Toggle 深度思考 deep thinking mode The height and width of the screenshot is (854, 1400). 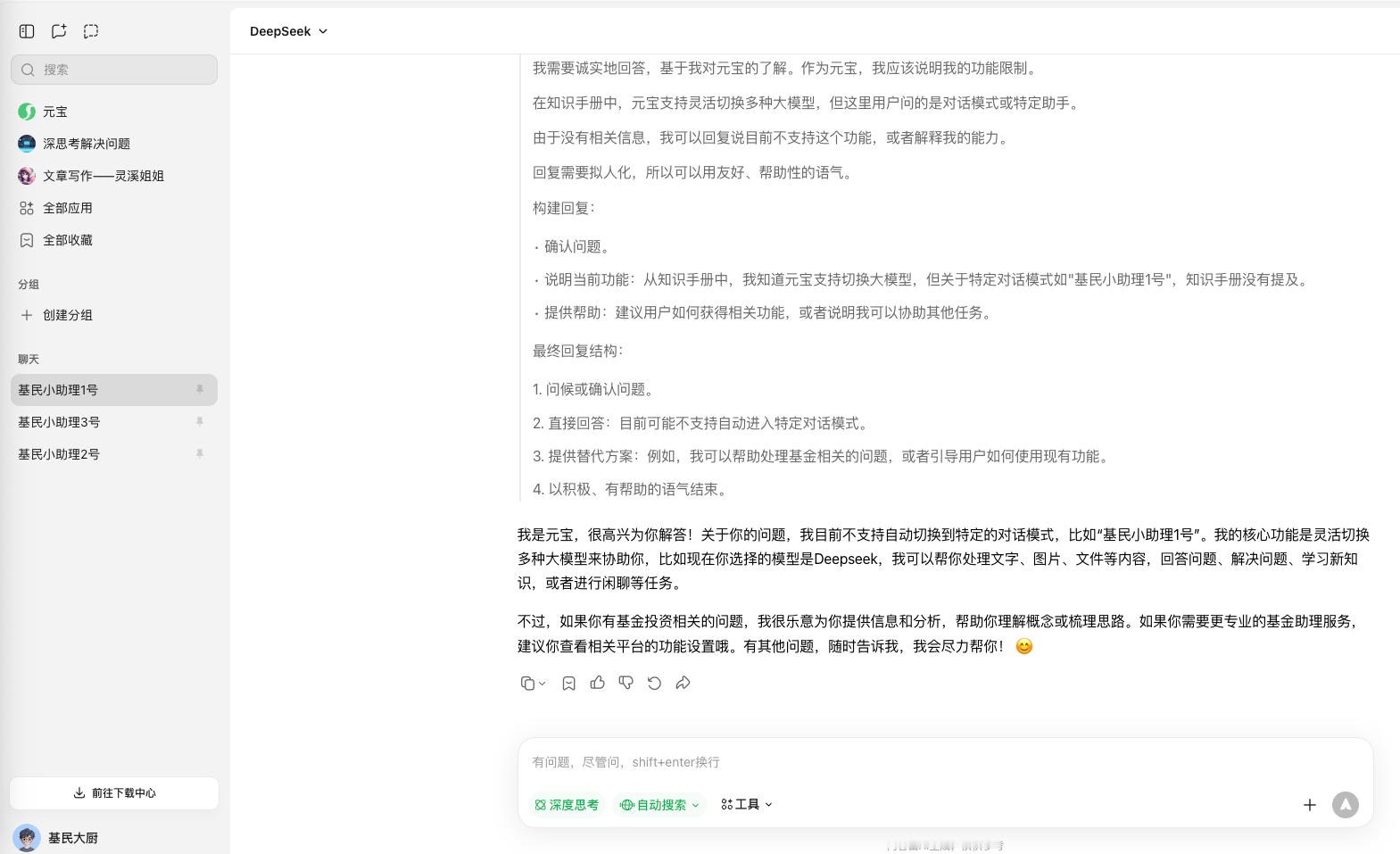pyautogui.click(x=567, y=805)
